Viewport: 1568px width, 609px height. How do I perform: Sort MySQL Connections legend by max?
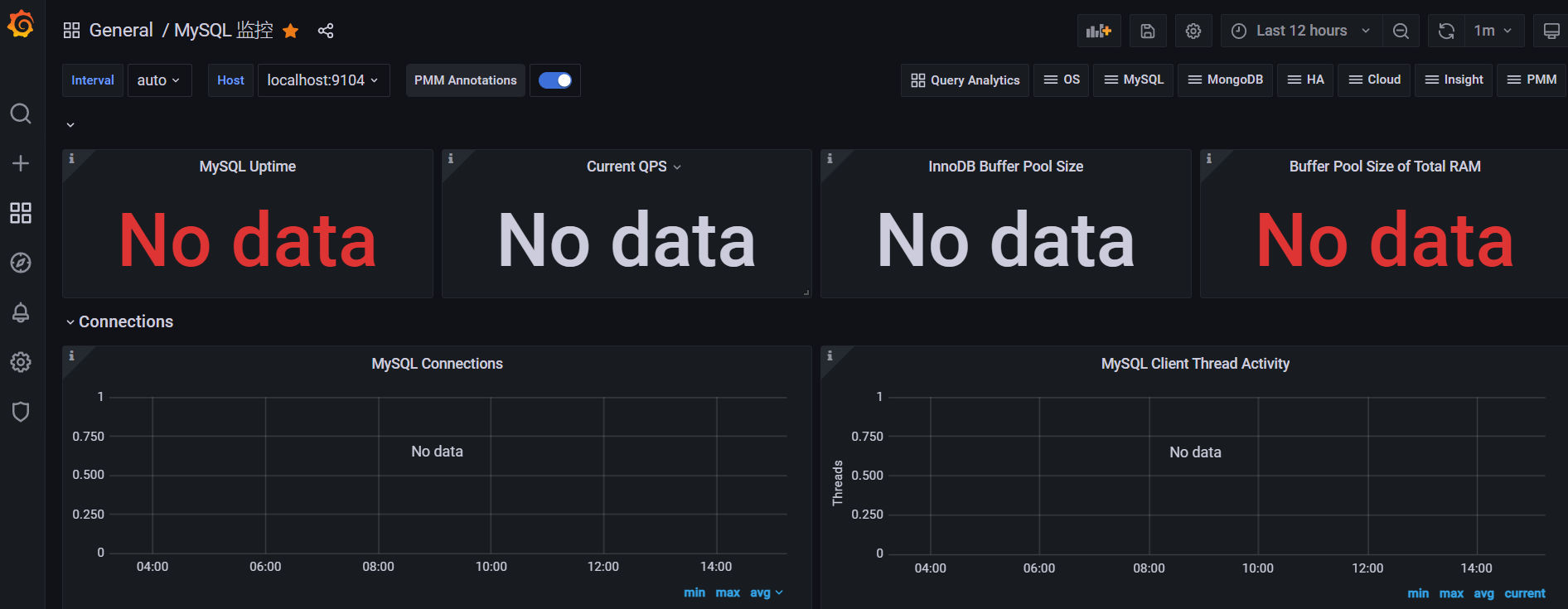728,592
